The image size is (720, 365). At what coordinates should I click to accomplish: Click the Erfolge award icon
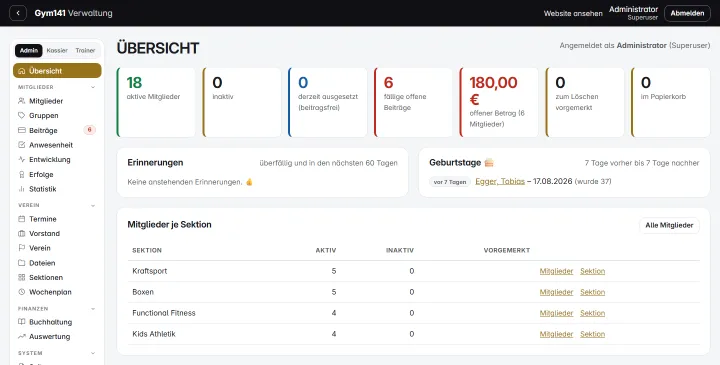[x=22, y=174]
